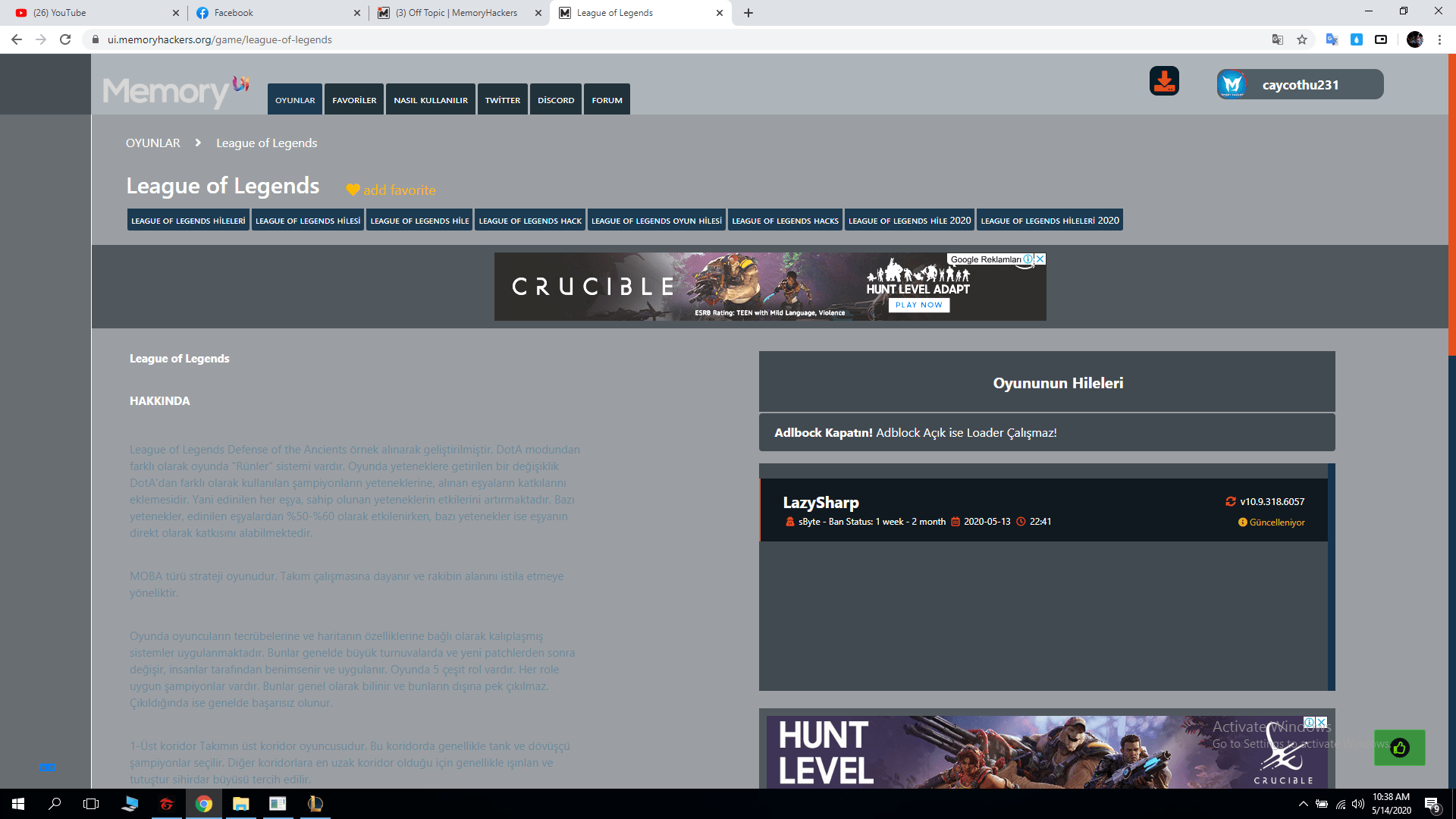The image size is (1456, 819).
Task: Switch to the Facebook tab
Action: pyautogui.click(x=278, y=13)
